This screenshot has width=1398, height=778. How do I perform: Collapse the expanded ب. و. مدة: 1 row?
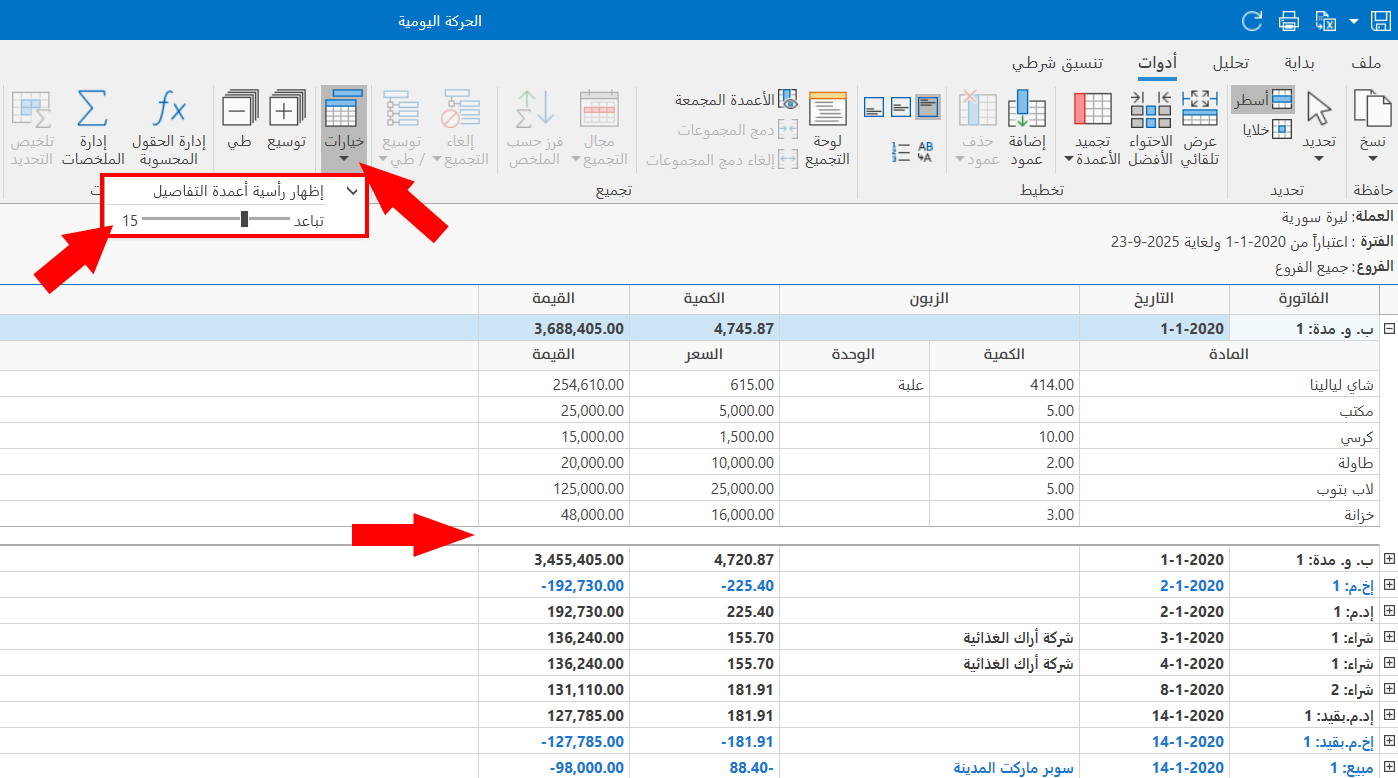1388,329
